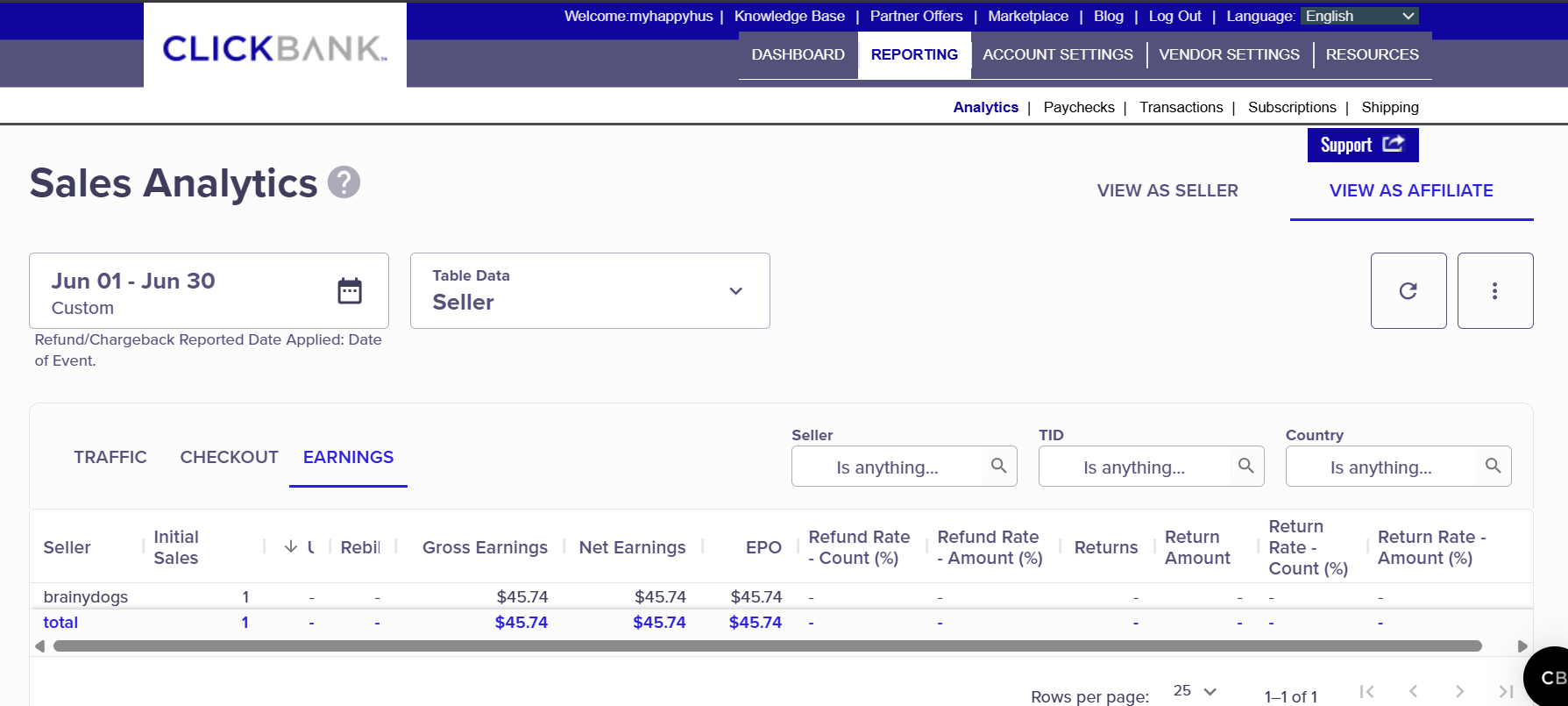1568x706 pixels.
Task: Sort by Net Earnings column header
Action: [x=632, y=547]
